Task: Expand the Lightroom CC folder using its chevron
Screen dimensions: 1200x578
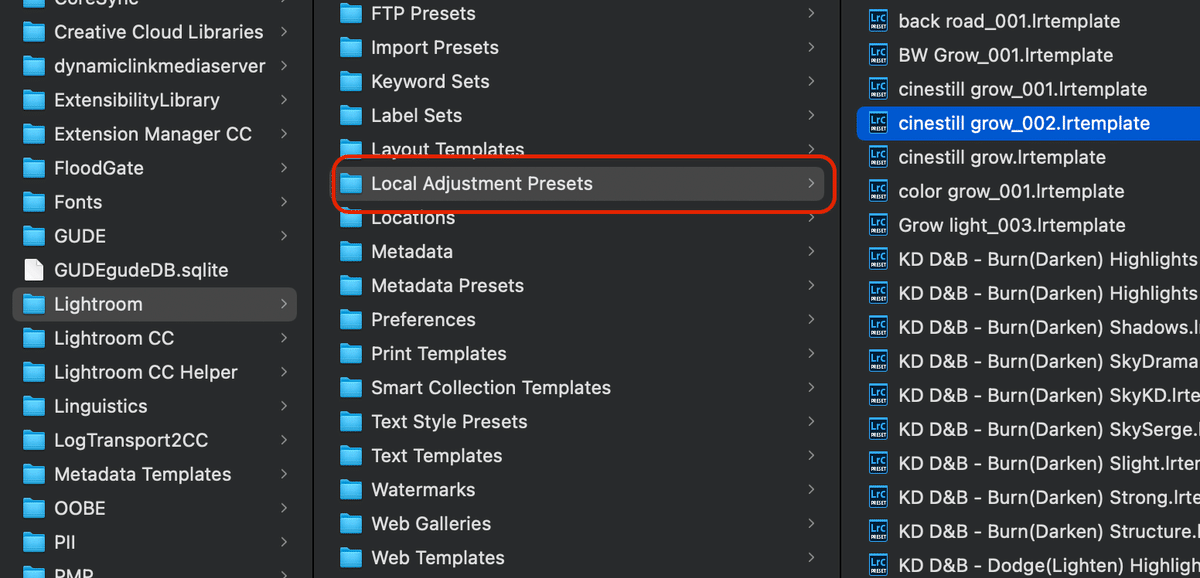Action: click(x=284, y=338)
